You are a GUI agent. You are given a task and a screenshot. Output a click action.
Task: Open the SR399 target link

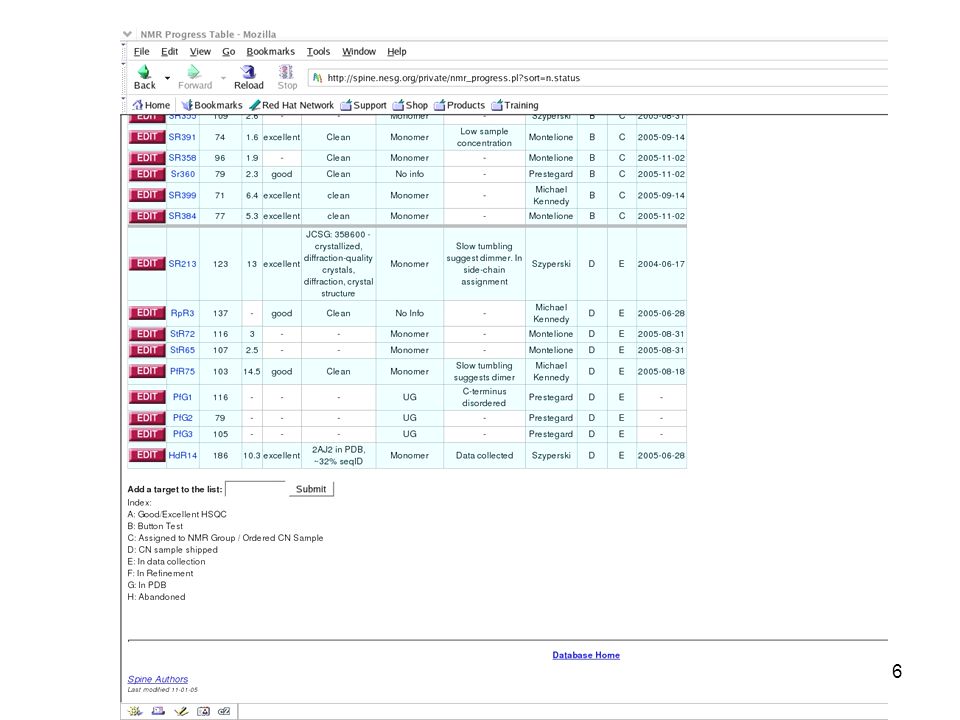click(182, 195)
